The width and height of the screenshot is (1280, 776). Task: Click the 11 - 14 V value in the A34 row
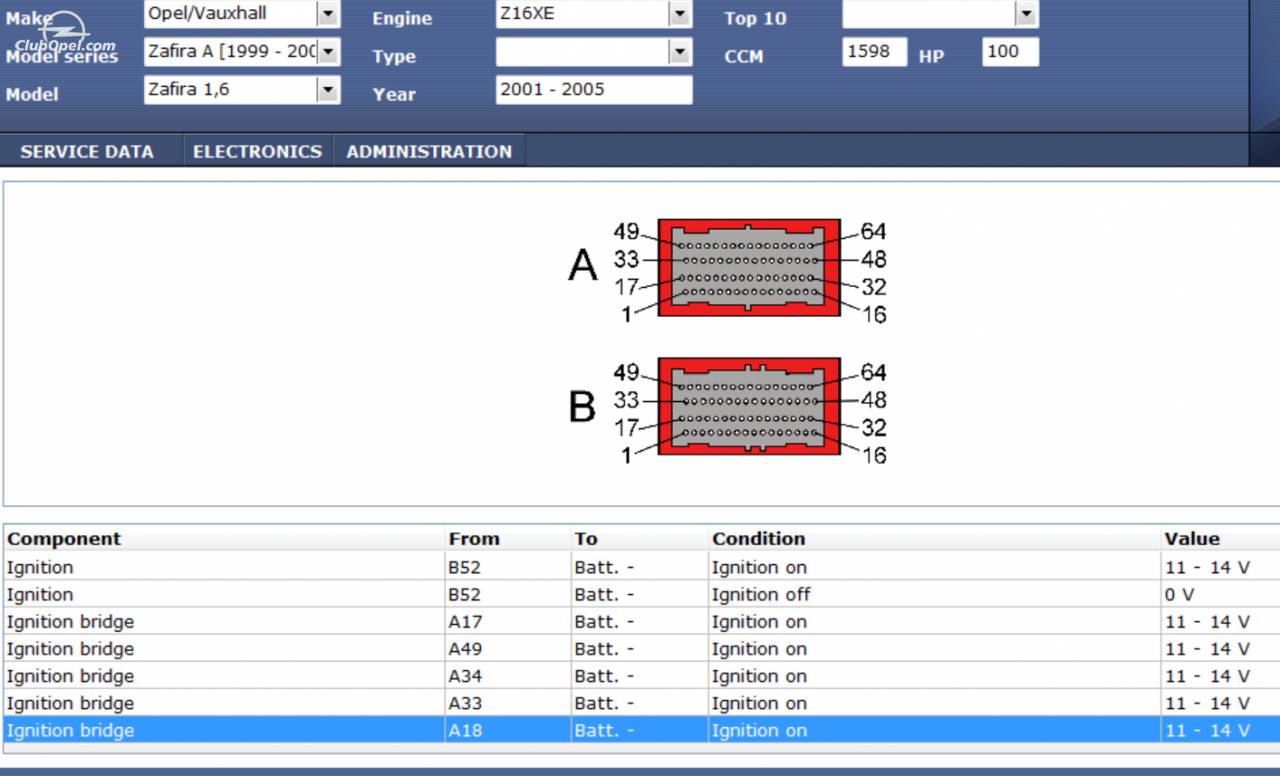click(1220, 676)
